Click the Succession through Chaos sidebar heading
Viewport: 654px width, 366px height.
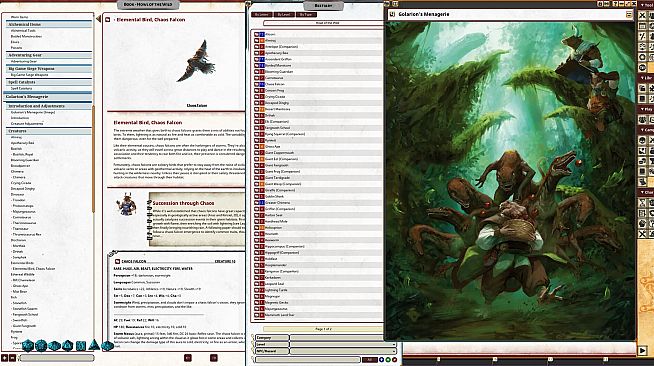point(183,203)
